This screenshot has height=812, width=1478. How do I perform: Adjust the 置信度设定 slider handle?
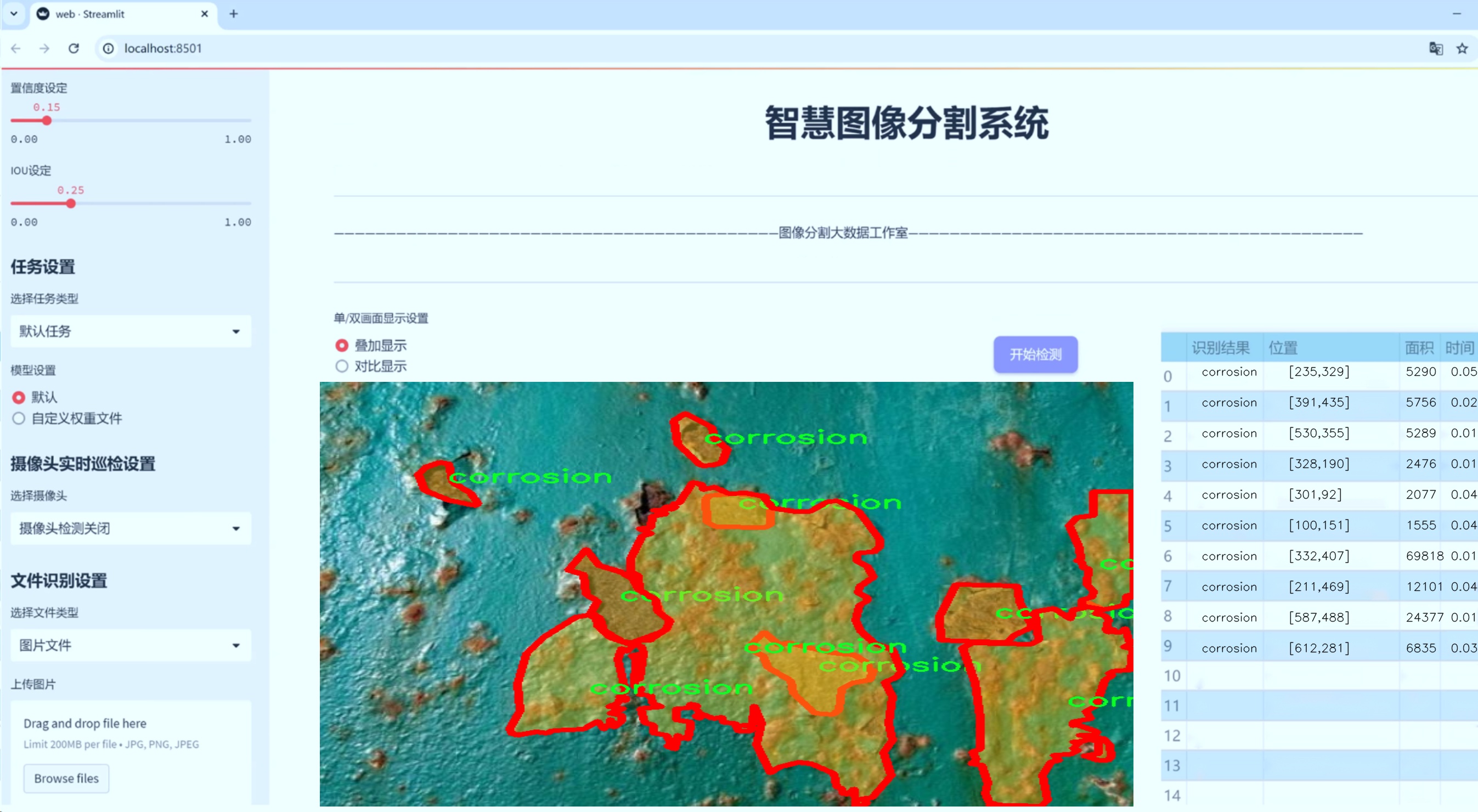[47, 121]
